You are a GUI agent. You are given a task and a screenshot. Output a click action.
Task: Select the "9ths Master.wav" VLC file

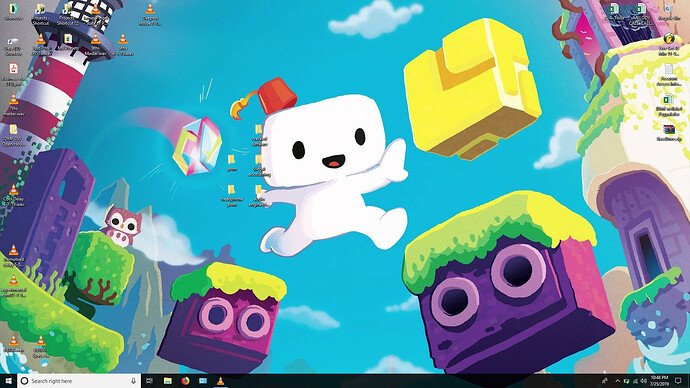[95, 44]
